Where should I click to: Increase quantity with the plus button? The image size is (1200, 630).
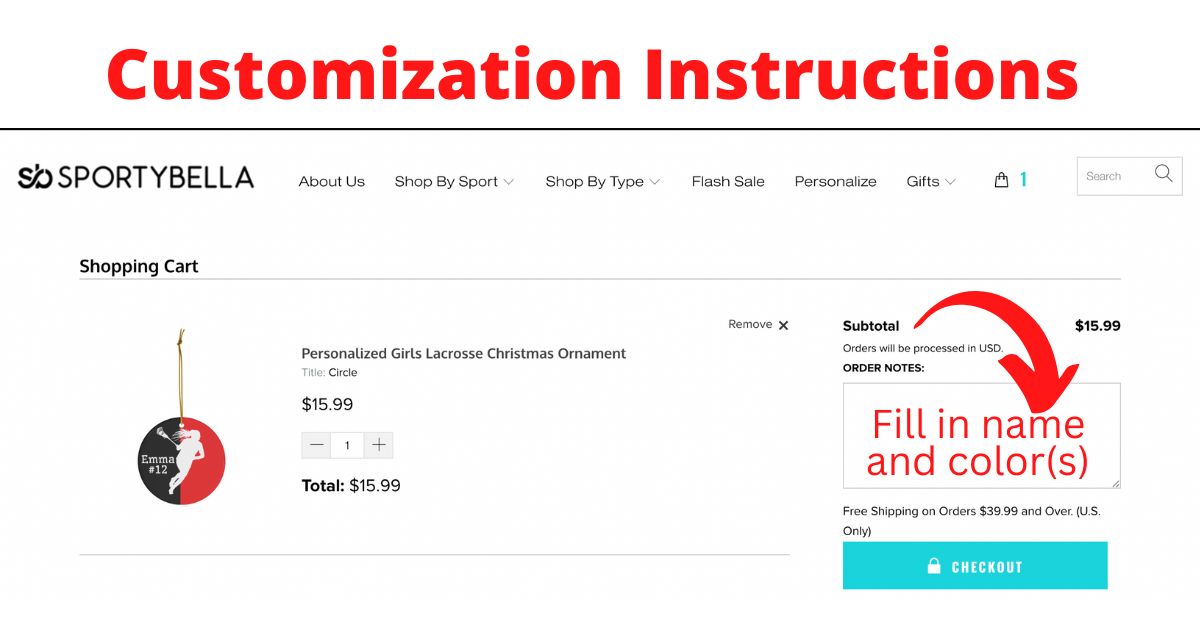[x=378, y=445]
